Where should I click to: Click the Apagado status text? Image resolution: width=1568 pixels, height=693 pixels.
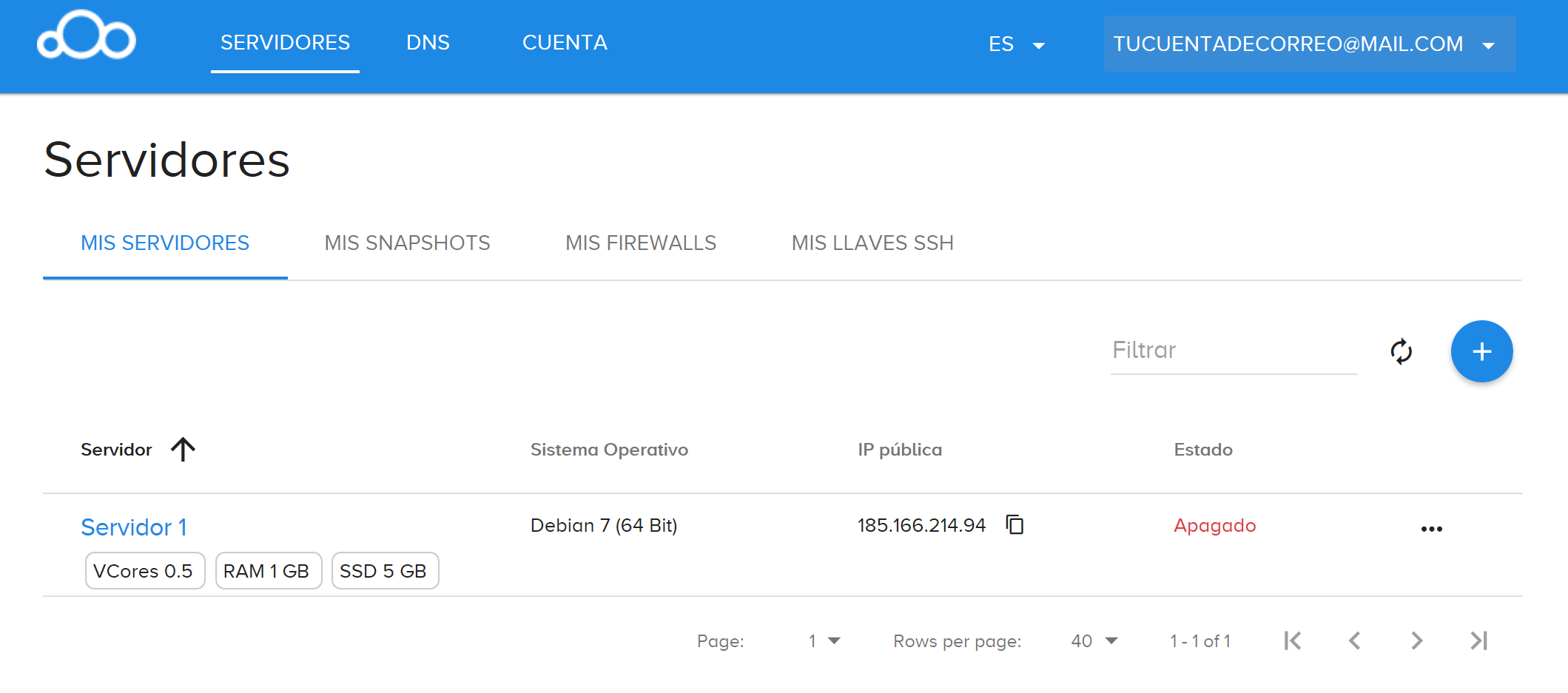click(x=1215, y=526)
